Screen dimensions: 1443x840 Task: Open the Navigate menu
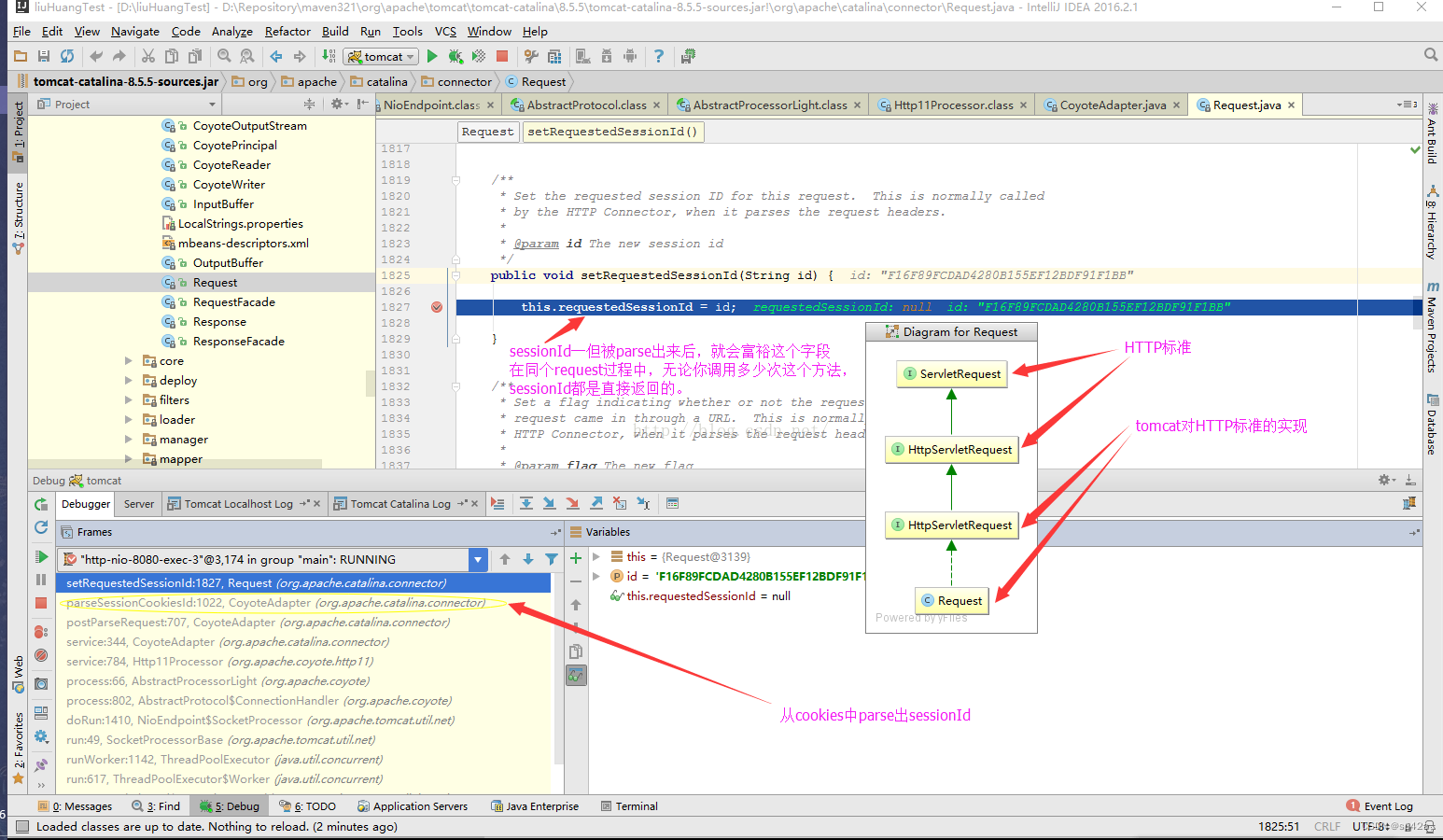click(x=135, y=31)
